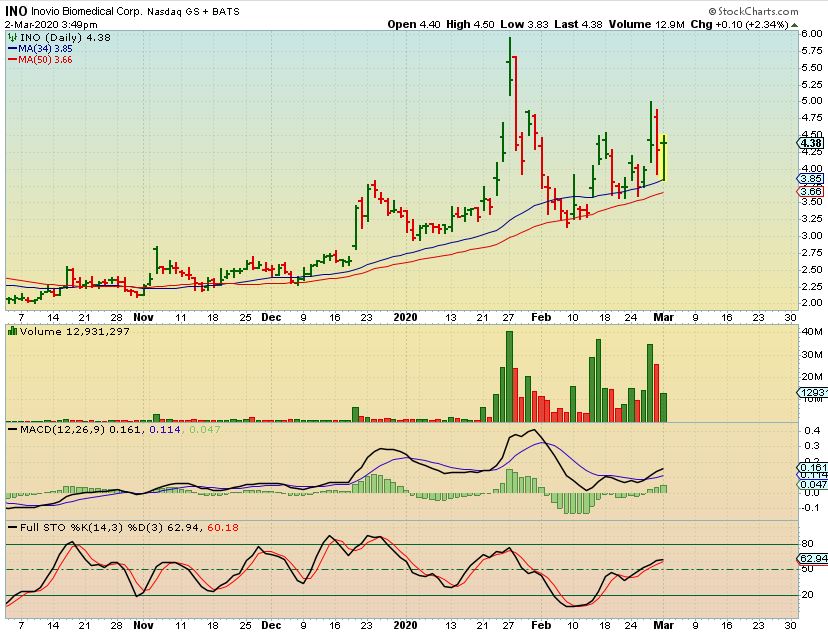Click the 6.00 label on price axis
This screenshot has height=636, width=828.
tap(812, 34)
